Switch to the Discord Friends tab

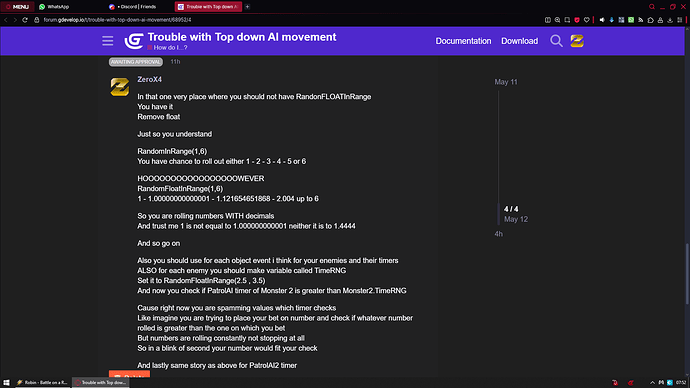(x=133, y=7)
